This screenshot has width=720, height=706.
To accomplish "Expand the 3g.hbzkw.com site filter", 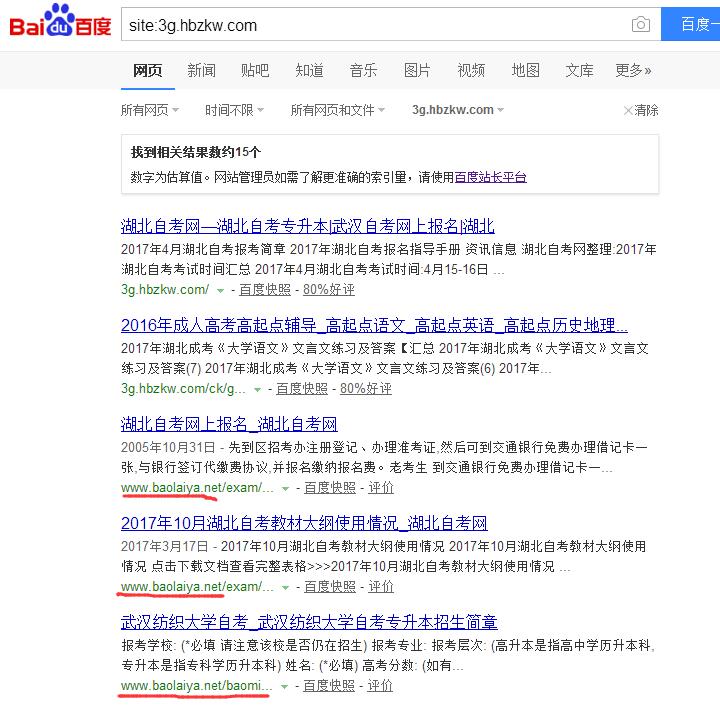I will pos(458,110).
